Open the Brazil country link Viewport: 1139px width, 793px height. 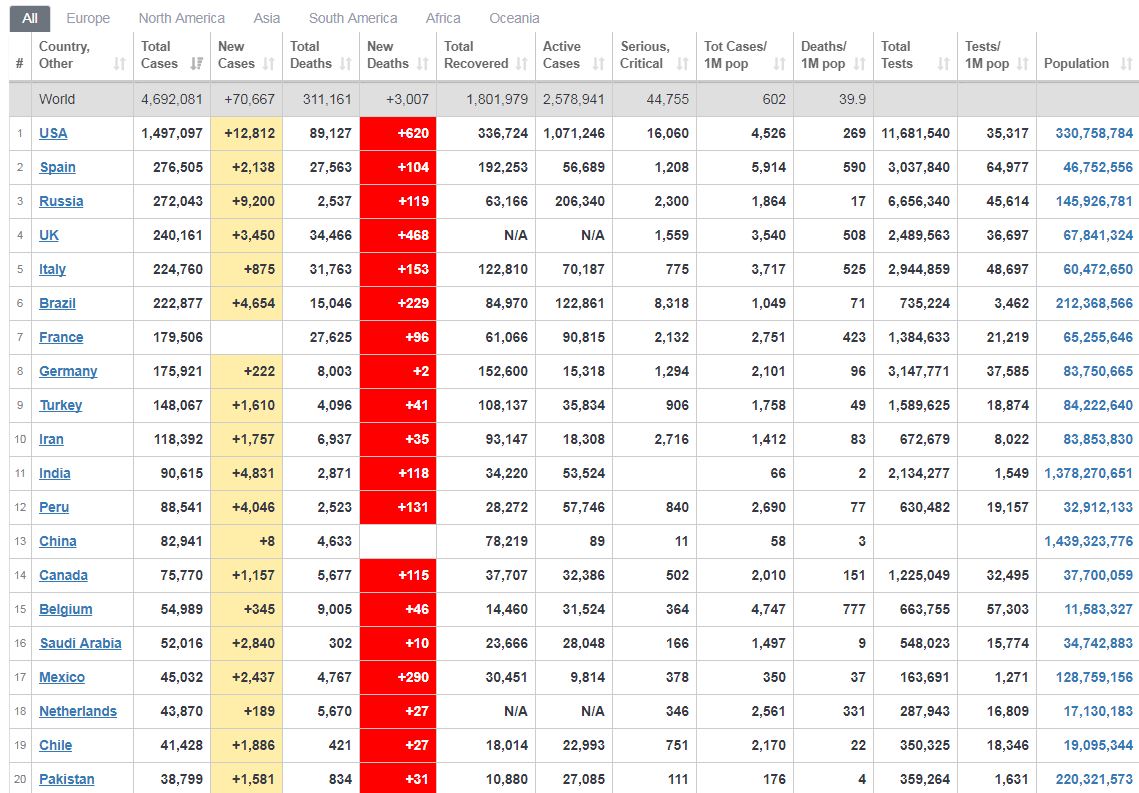point(57,304)
